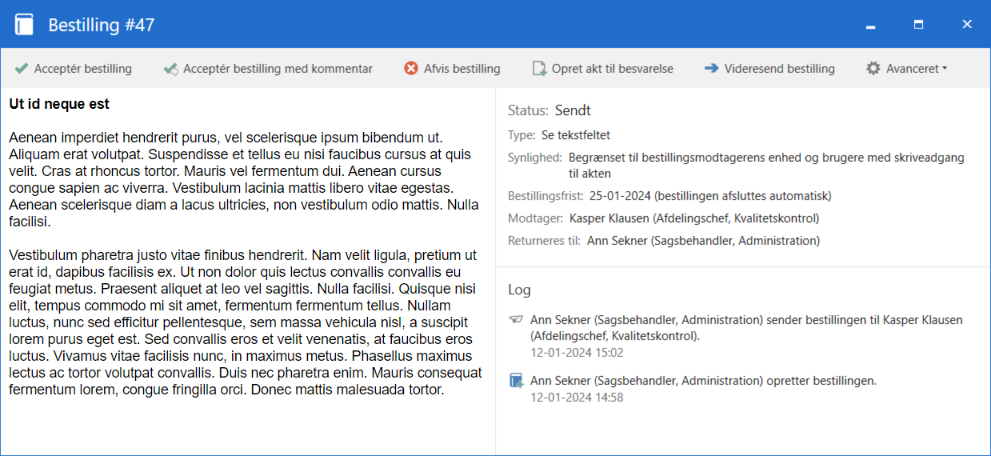This screenshot has height=456, width=991.
Task: Minimize the Bestilling #47 window
Action: pos(871,24)
